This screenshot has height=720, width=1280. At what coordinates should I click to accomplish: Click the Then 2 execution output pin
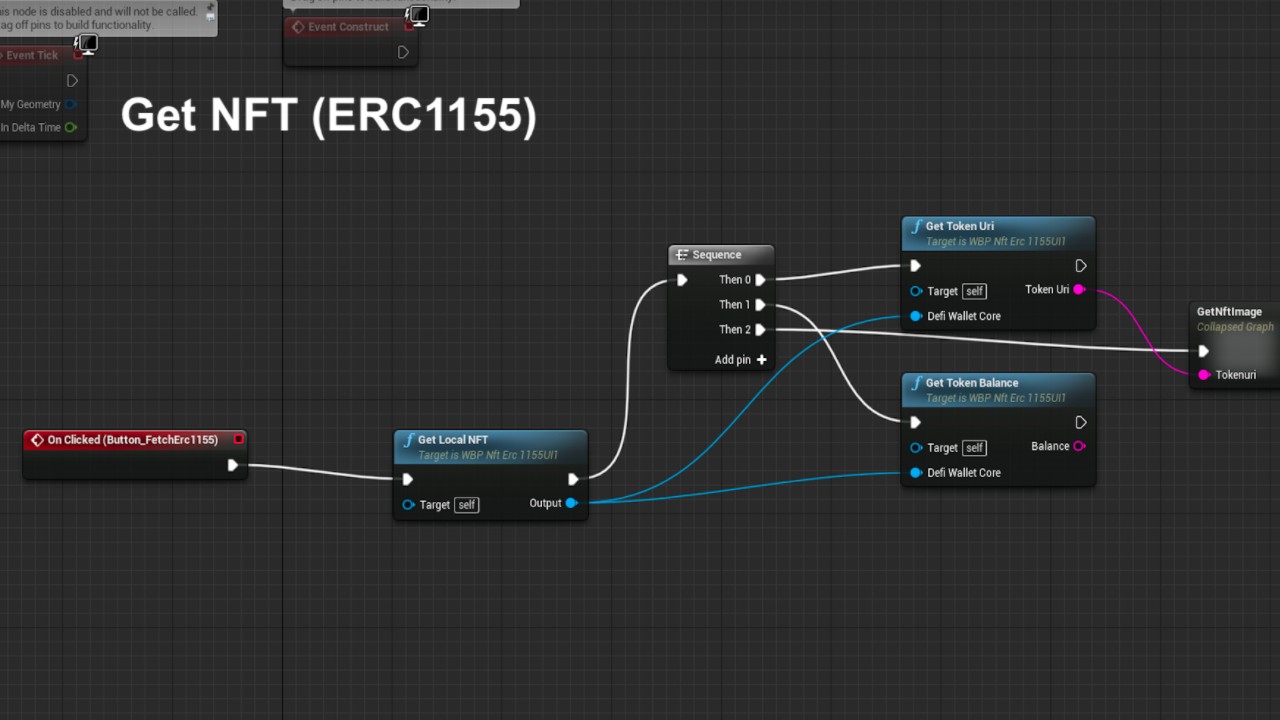(761, 330)
